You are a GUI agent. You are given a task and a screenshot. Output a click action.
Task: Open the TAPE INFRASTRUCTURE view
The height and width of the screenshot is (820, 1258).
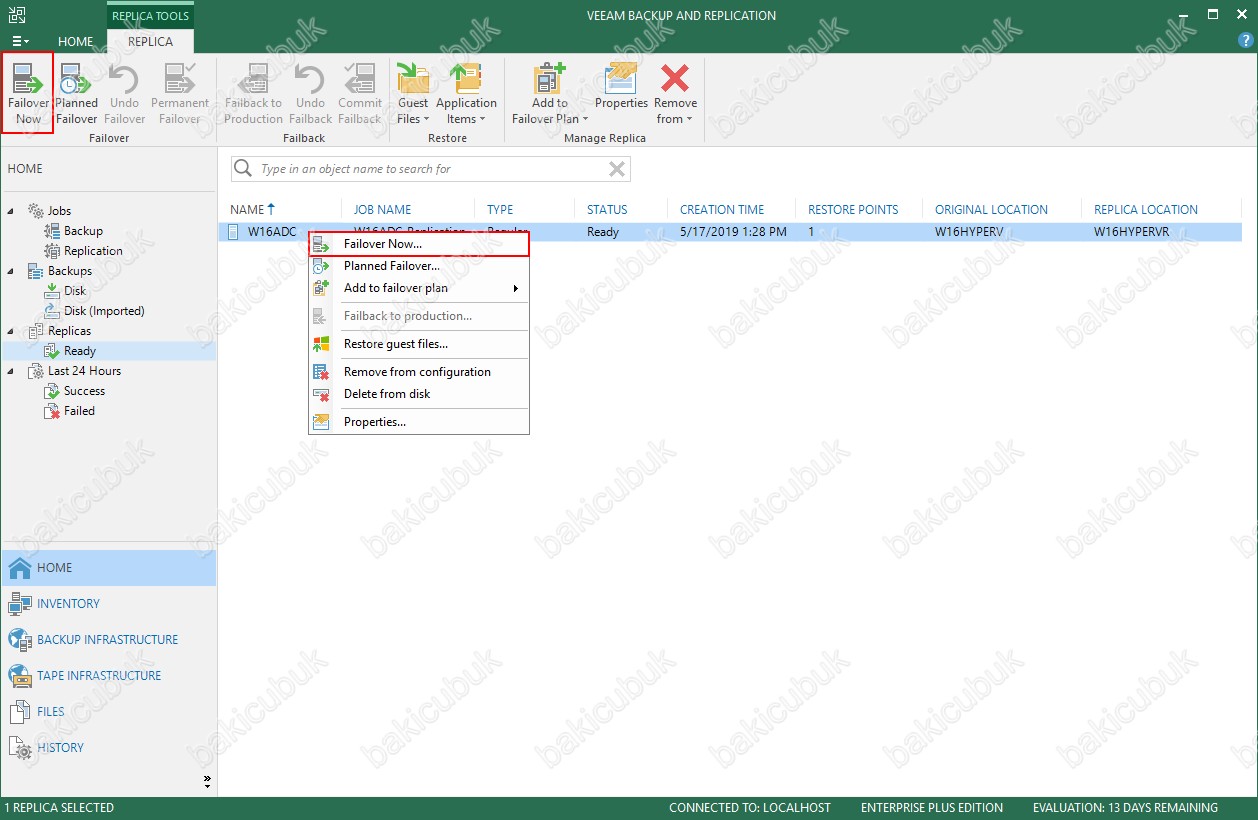coord(108,676)
